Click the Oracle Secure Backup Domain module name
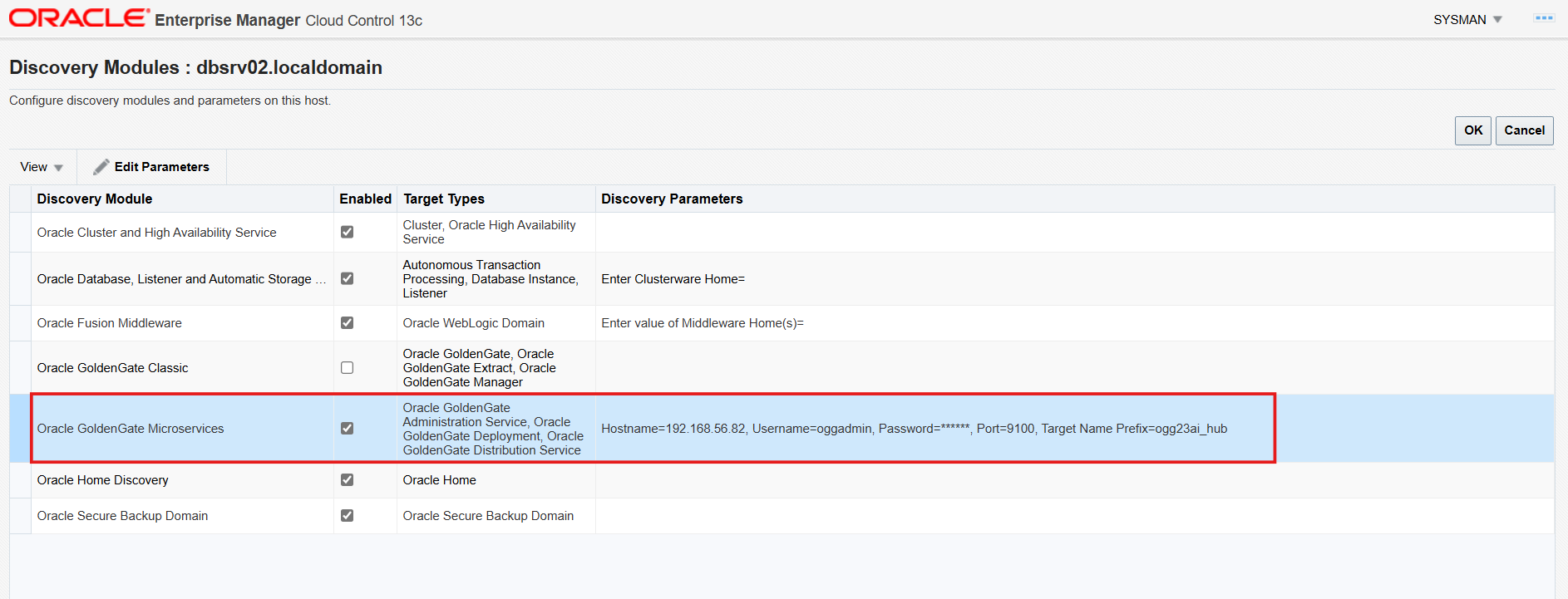Screen dimensions: 1568x599 122,516
